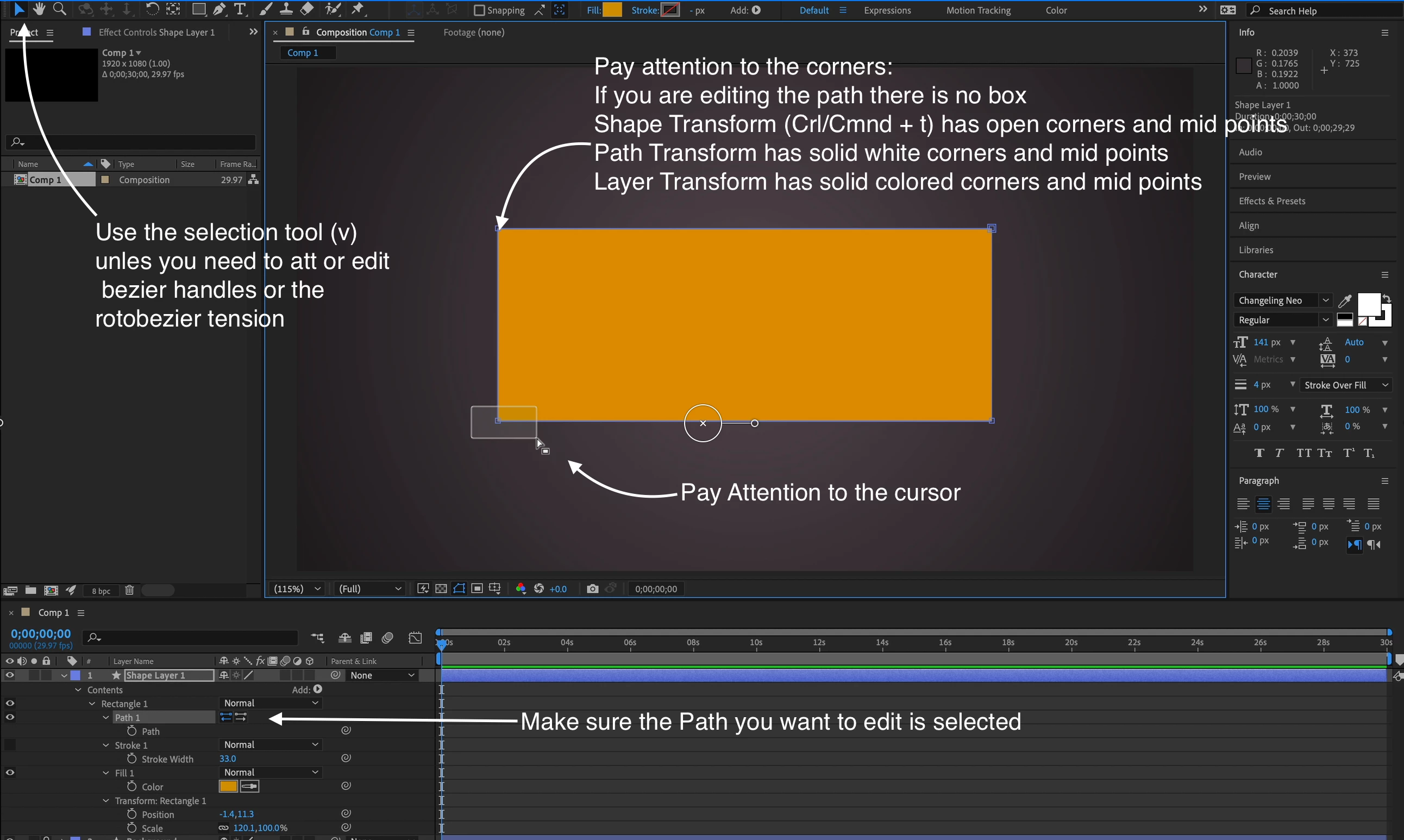Toggle visibility of Fill 1
The image size is (1404, 840).
click(x=10, y=772)
